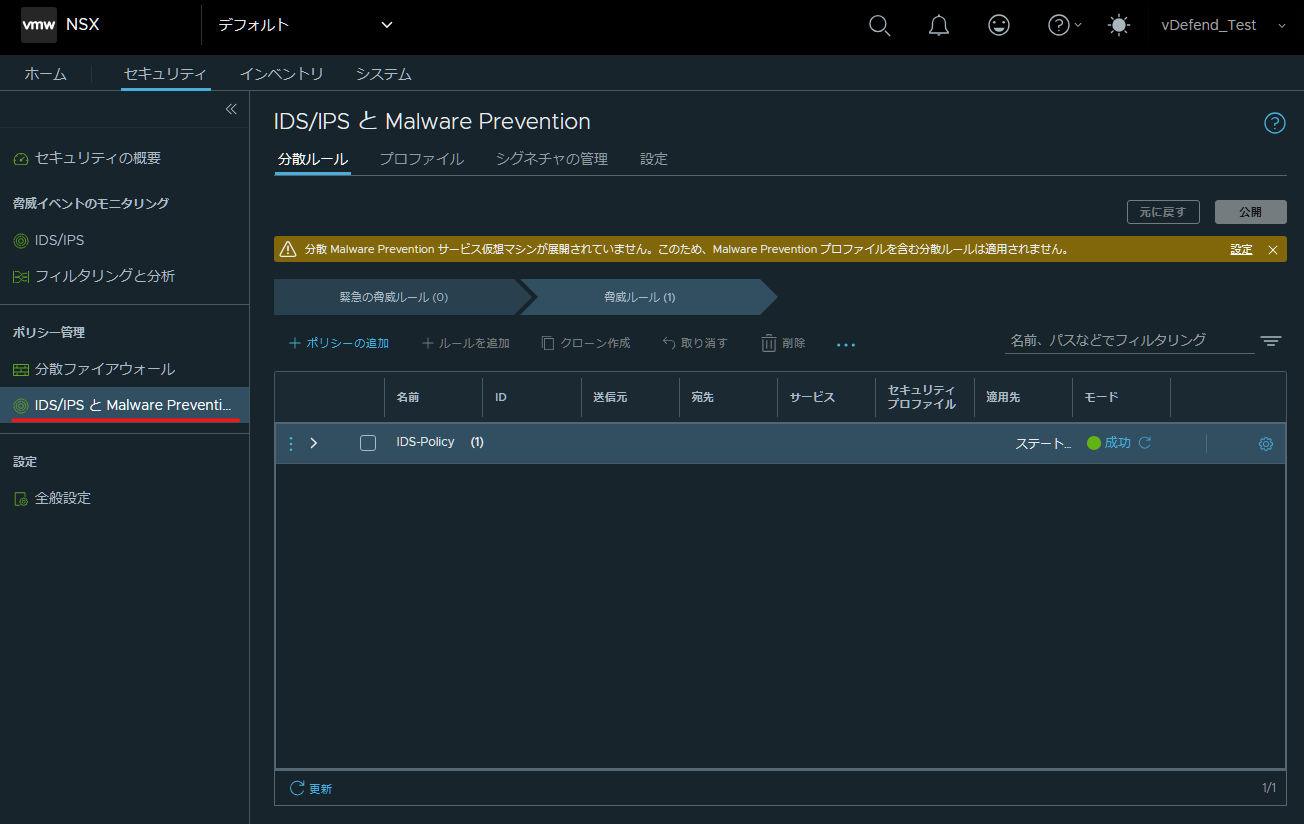Click the filter lines icon
This screenshot has width=1304, height=824.
(1271, 341)
